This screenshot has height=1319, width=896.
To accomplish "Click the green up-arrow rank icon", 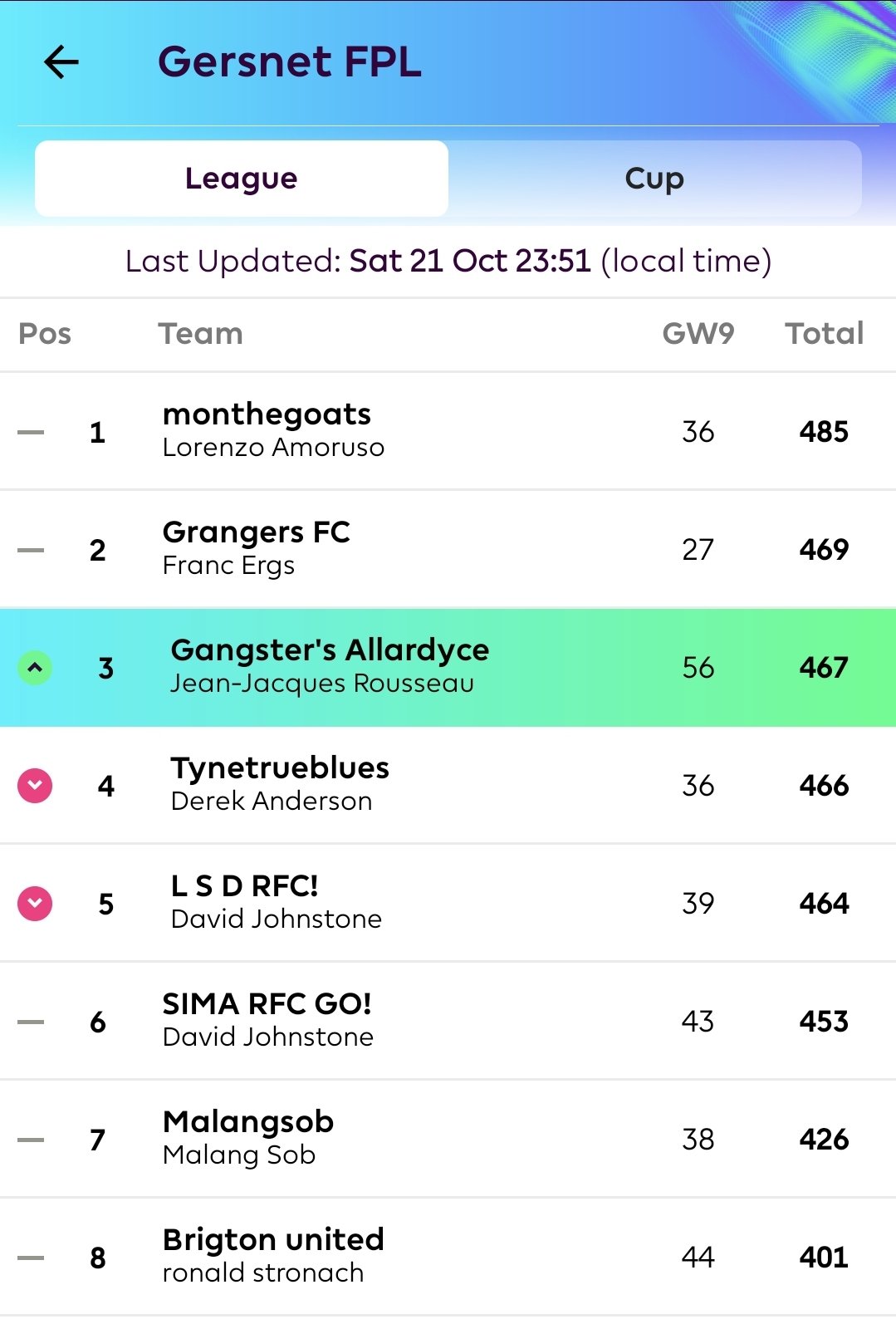I will [x=35, y=668].
